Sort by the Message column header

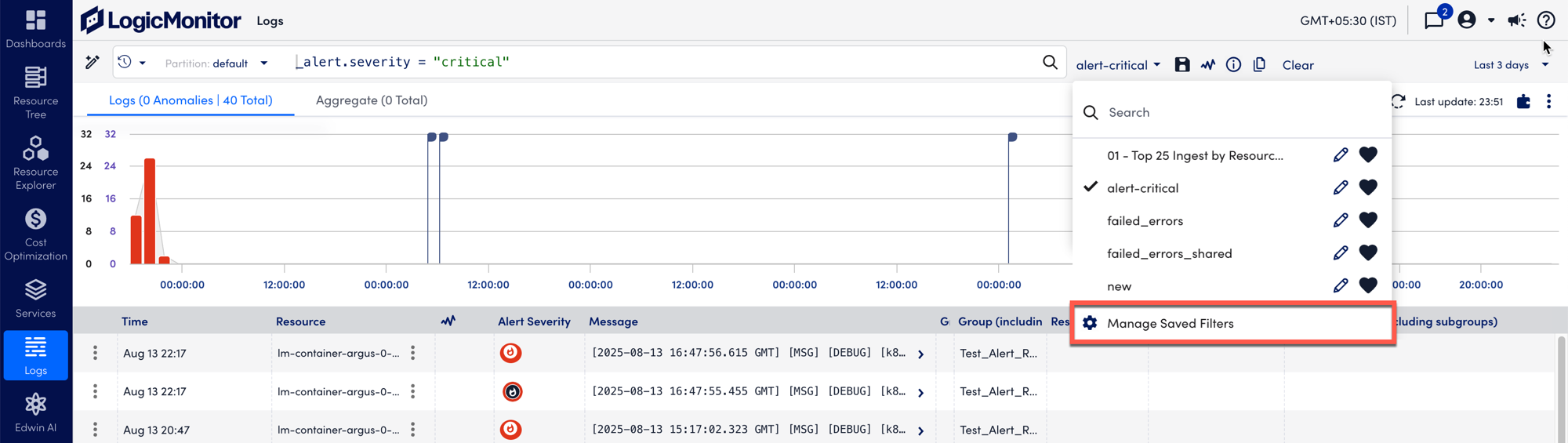pyautogui.click(x=613, y=321)
